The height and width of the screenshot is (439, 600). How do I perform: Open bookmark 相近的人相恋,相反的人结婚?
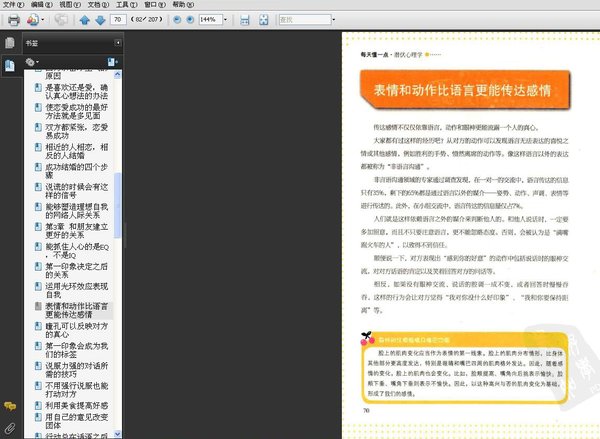click(x=77, y=151)
